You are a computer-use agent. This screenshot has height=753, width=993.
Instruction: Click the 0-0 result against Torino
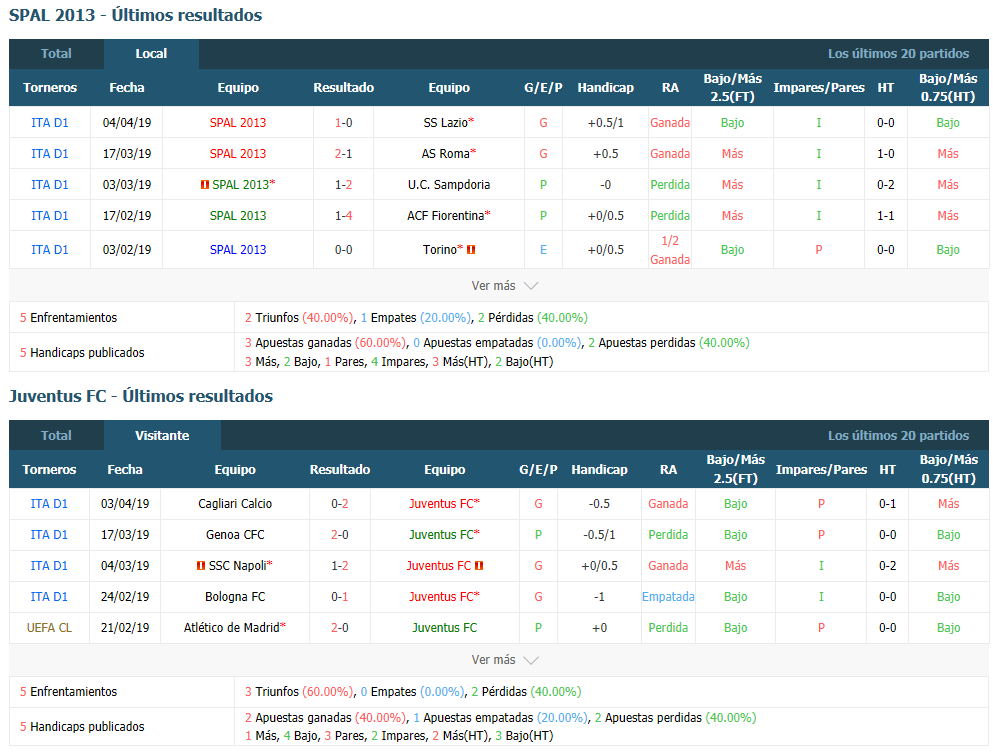343,250
